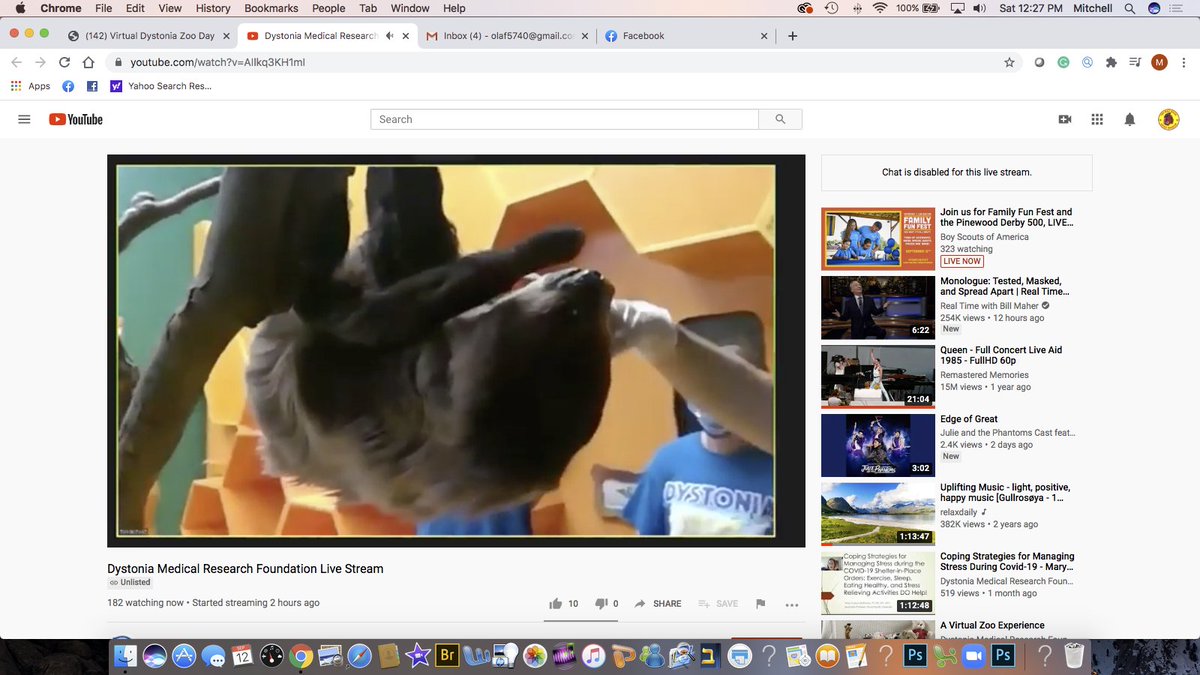Open the People menu
The height and width of the screenshot is (675, 1200).
[328, 8]
